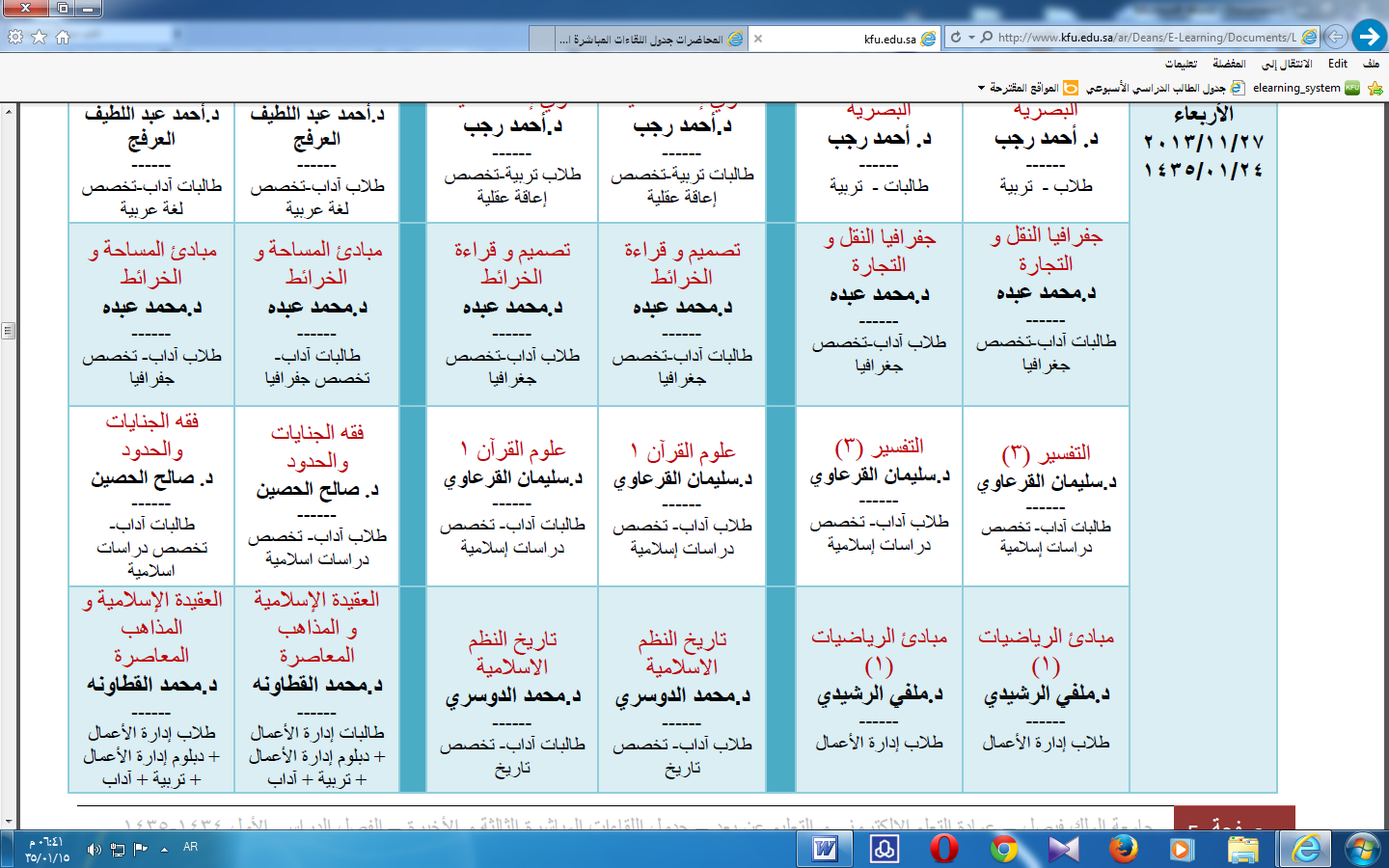Launch Google Chrome from the taskbar
Viewport: 1389px width, 868px height.
1004,849
